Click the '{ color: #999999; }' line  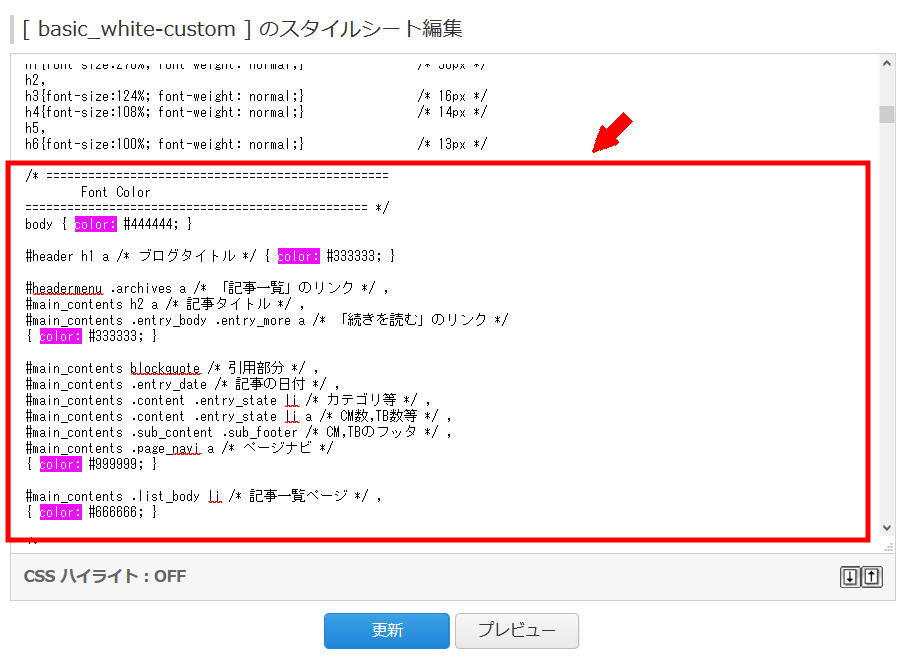click(91, 464)
